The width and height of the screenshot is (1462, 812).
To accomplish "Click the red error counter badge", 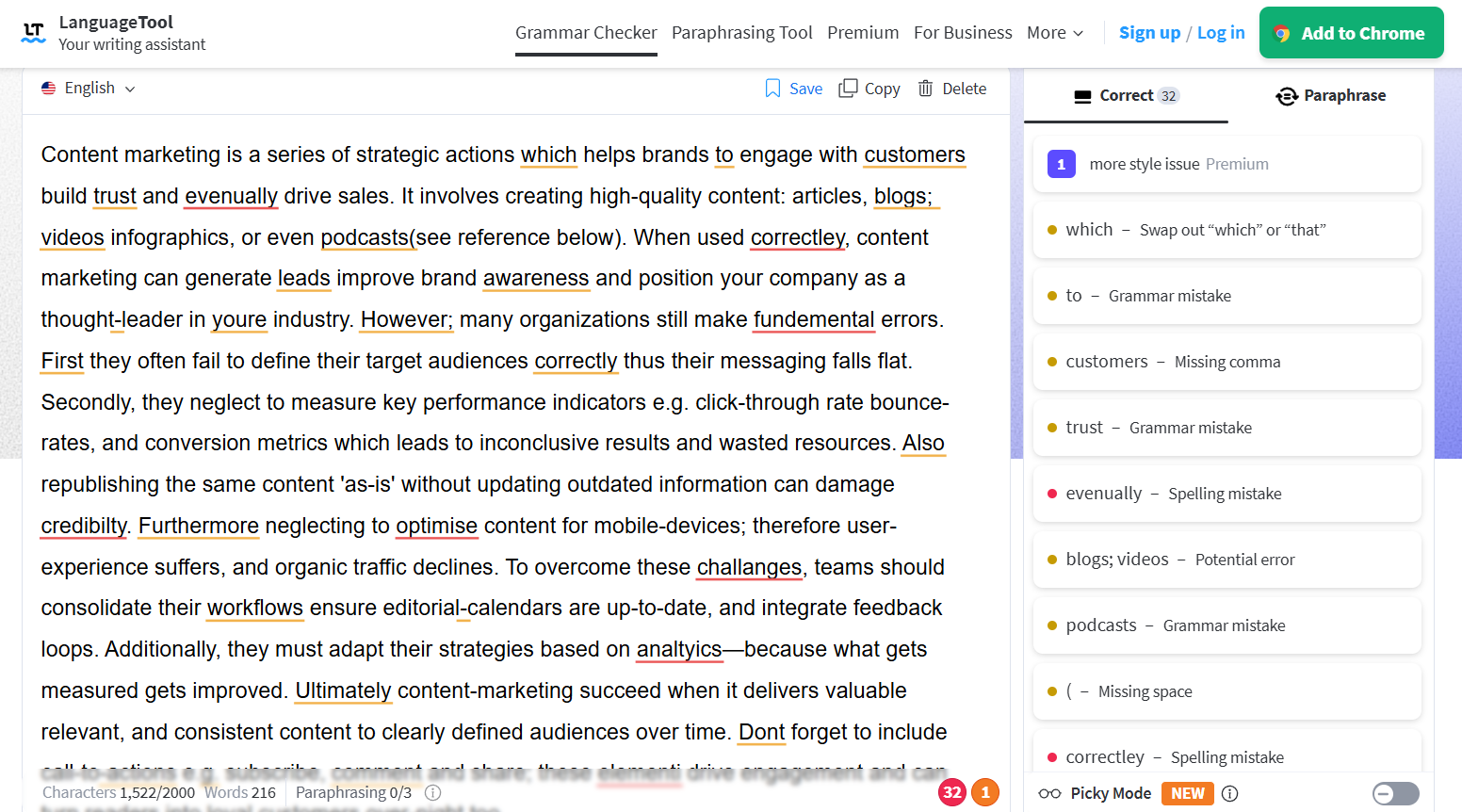I will tap(952, 792).
